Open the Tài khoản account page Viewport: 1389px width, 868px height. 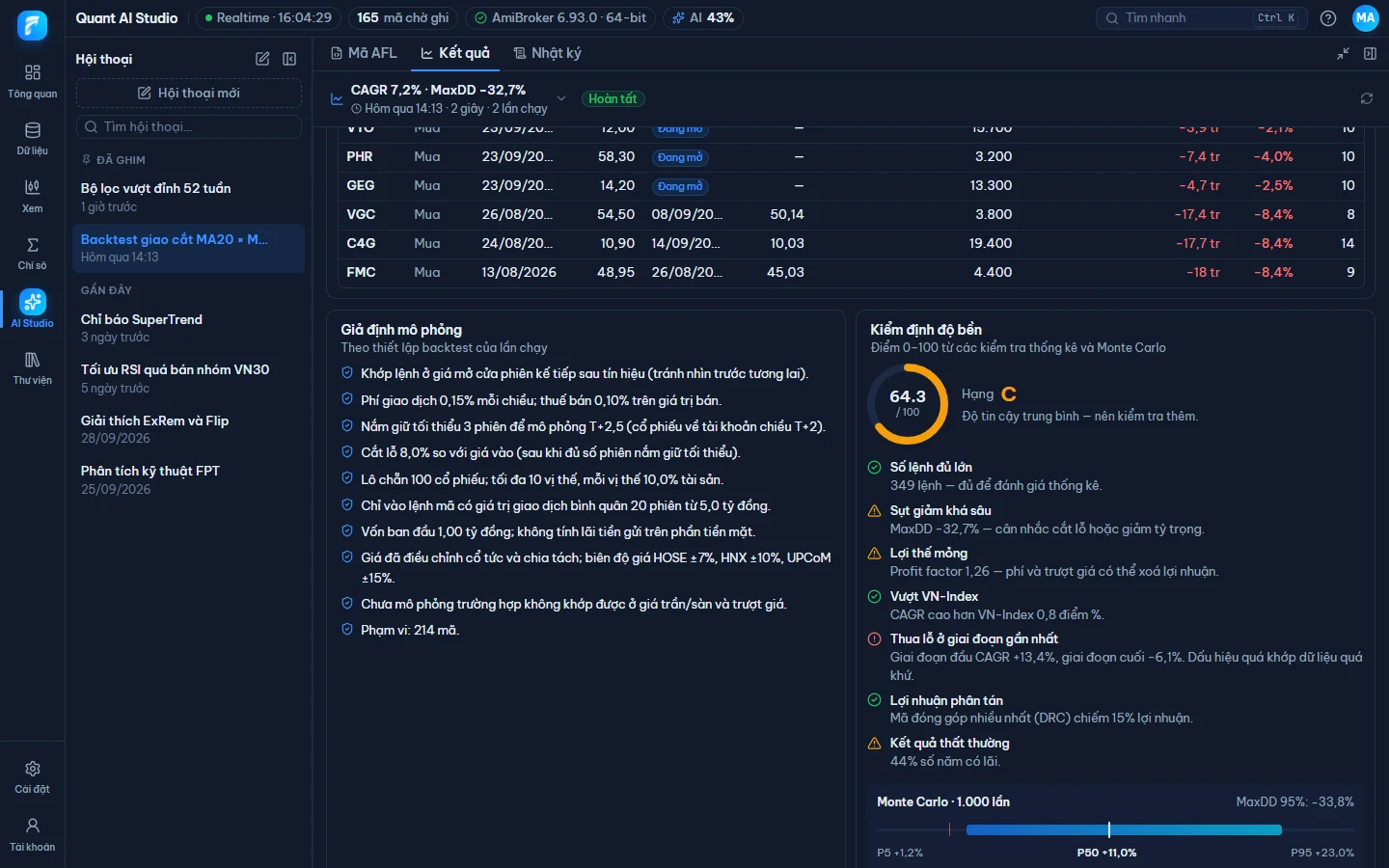tap(32, 834)
